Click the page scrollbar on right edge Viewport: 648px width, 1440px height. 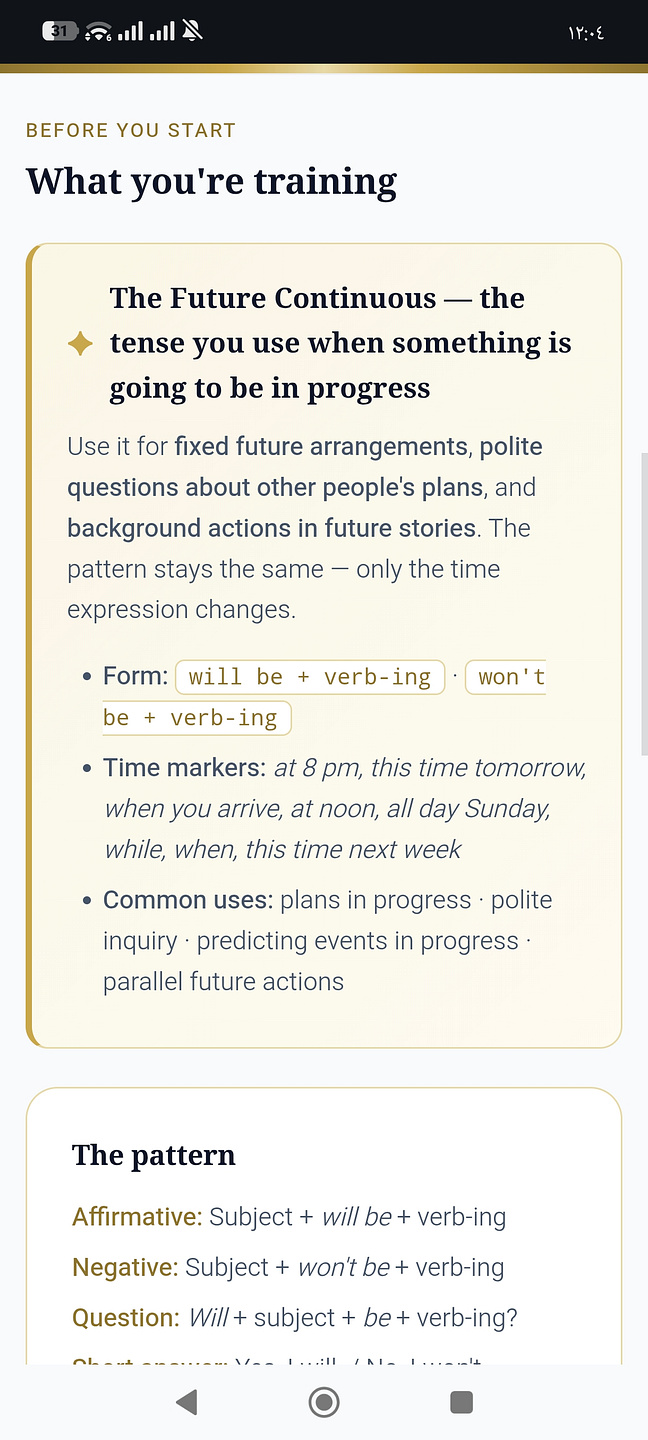pyautogui.click(x=643, y=604)
